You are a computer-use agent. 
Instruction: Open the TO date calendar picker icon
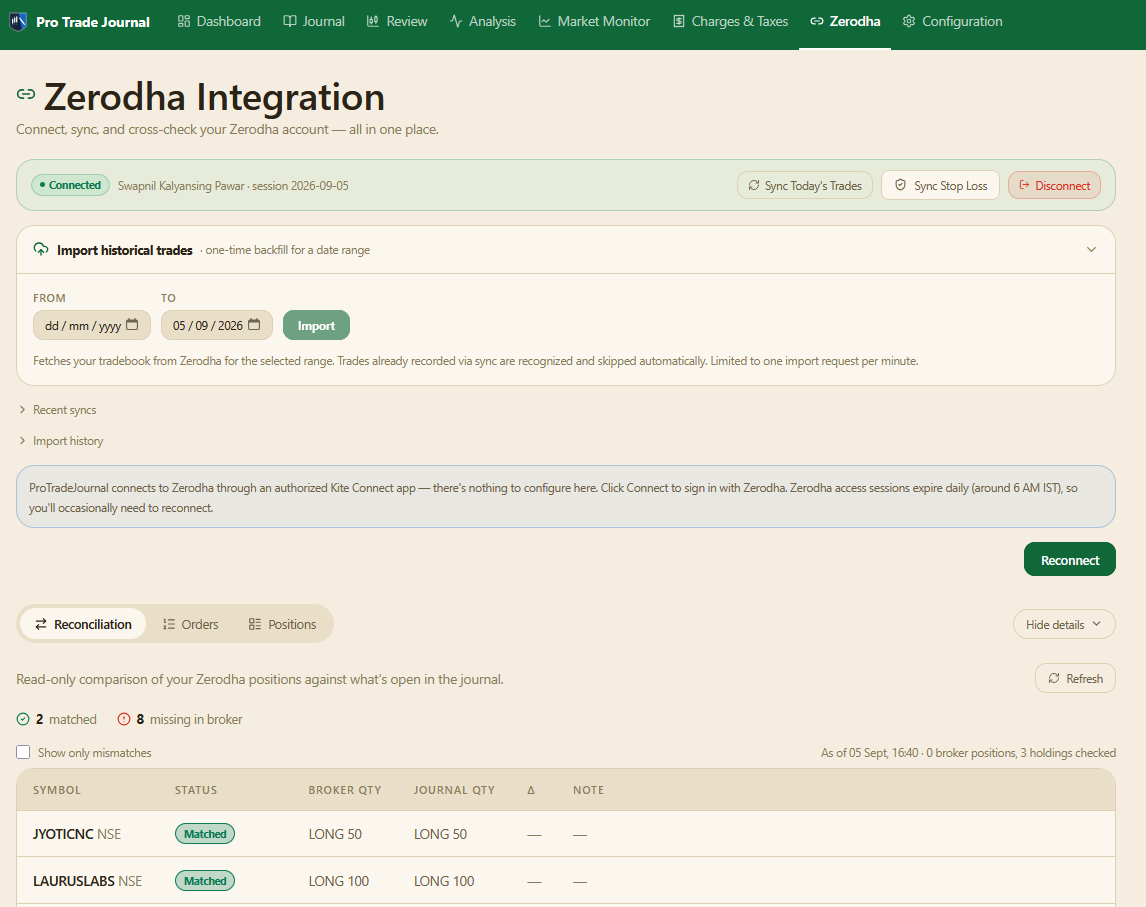click(x=254, y=325)
